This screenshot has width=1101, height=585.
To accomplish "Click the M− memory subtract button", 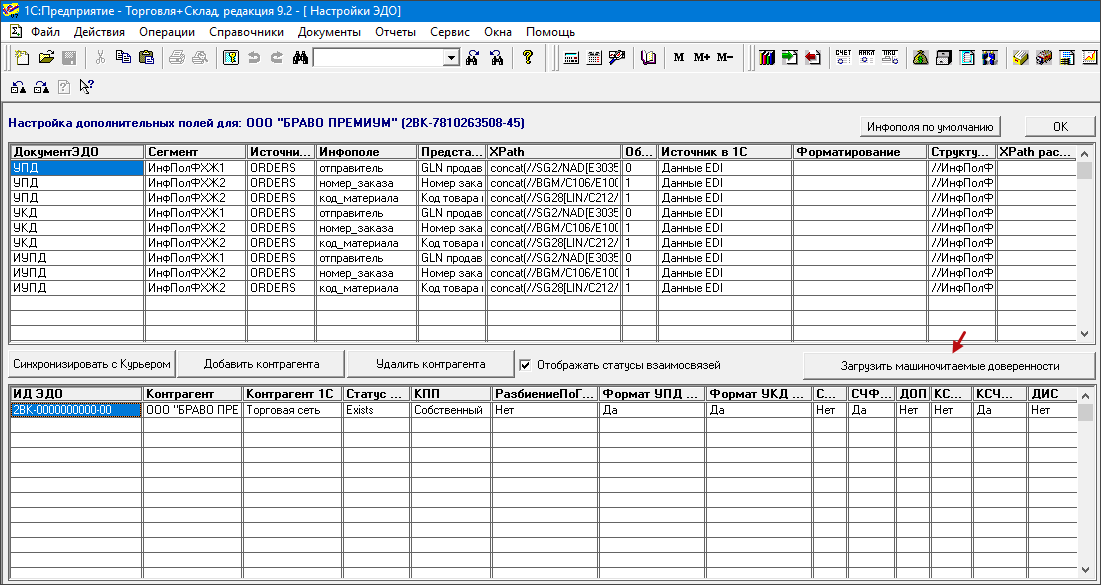I will point(725,58).
